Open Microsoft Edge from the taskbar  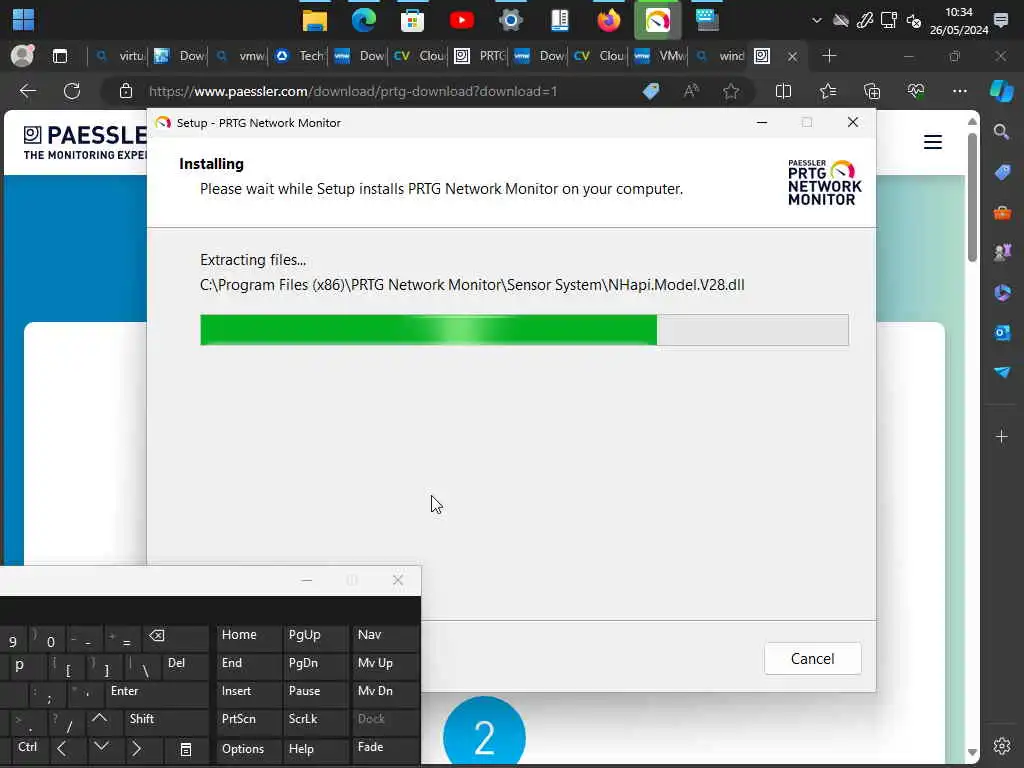pyautogui.click(x=364, y=20)
